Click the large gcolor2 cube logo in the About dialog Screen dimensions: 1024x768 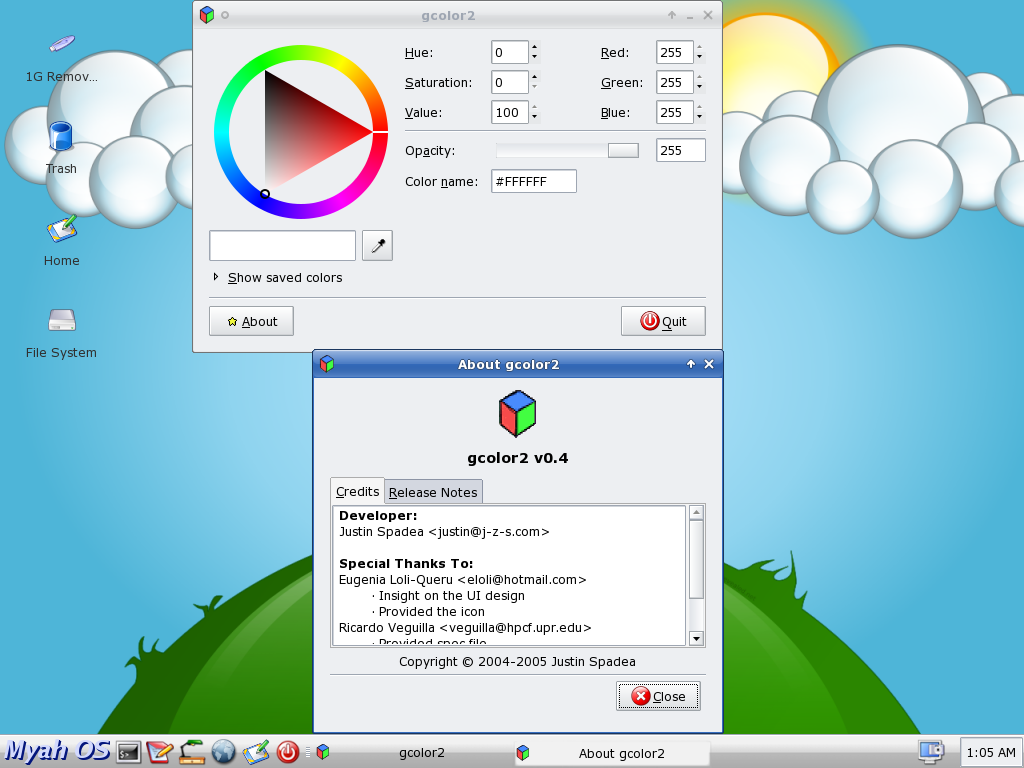(x=517, y=414)
